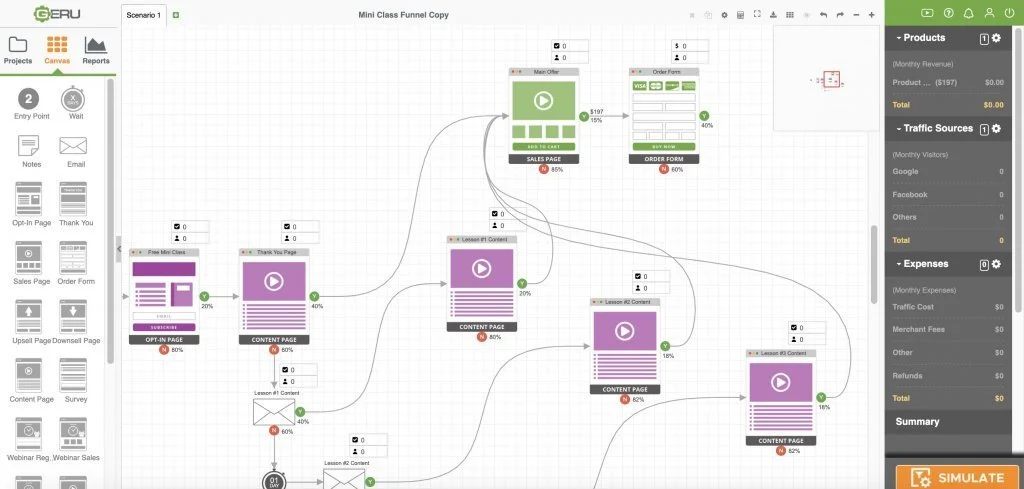Viewport: 1024px width, 489px height.
Task: Zoom in with the plus icon
Action: point(872,15)
